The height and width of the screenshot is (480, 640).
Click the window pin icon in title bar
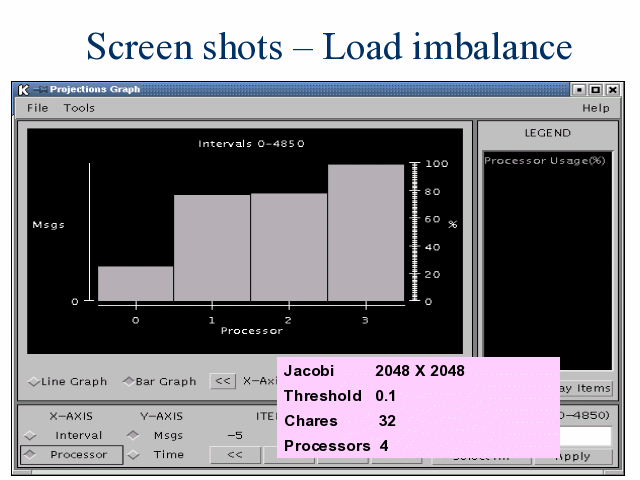click(39, 90)
